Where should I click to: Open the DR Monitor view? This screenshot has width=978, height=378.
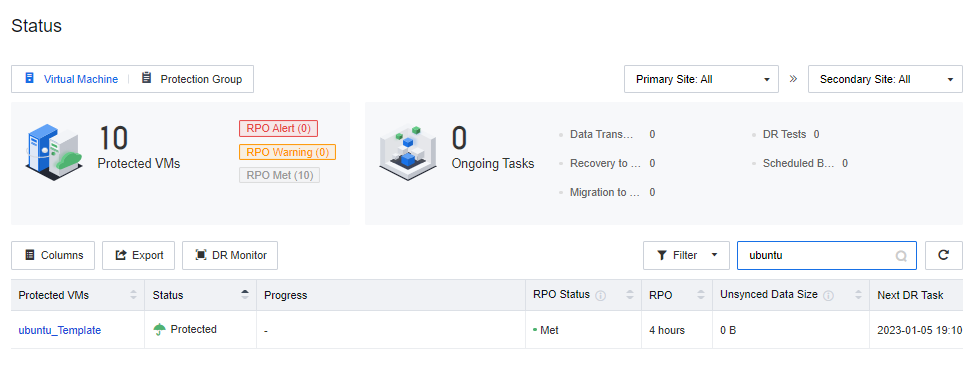(x=230, y=255)
